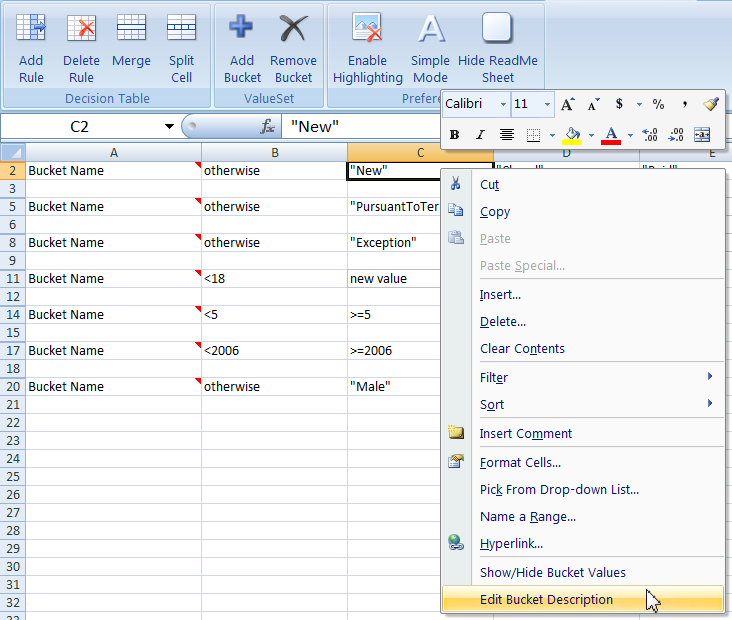Select cell containing <2006
Screen dimensions: 732x620
[274, 351]
